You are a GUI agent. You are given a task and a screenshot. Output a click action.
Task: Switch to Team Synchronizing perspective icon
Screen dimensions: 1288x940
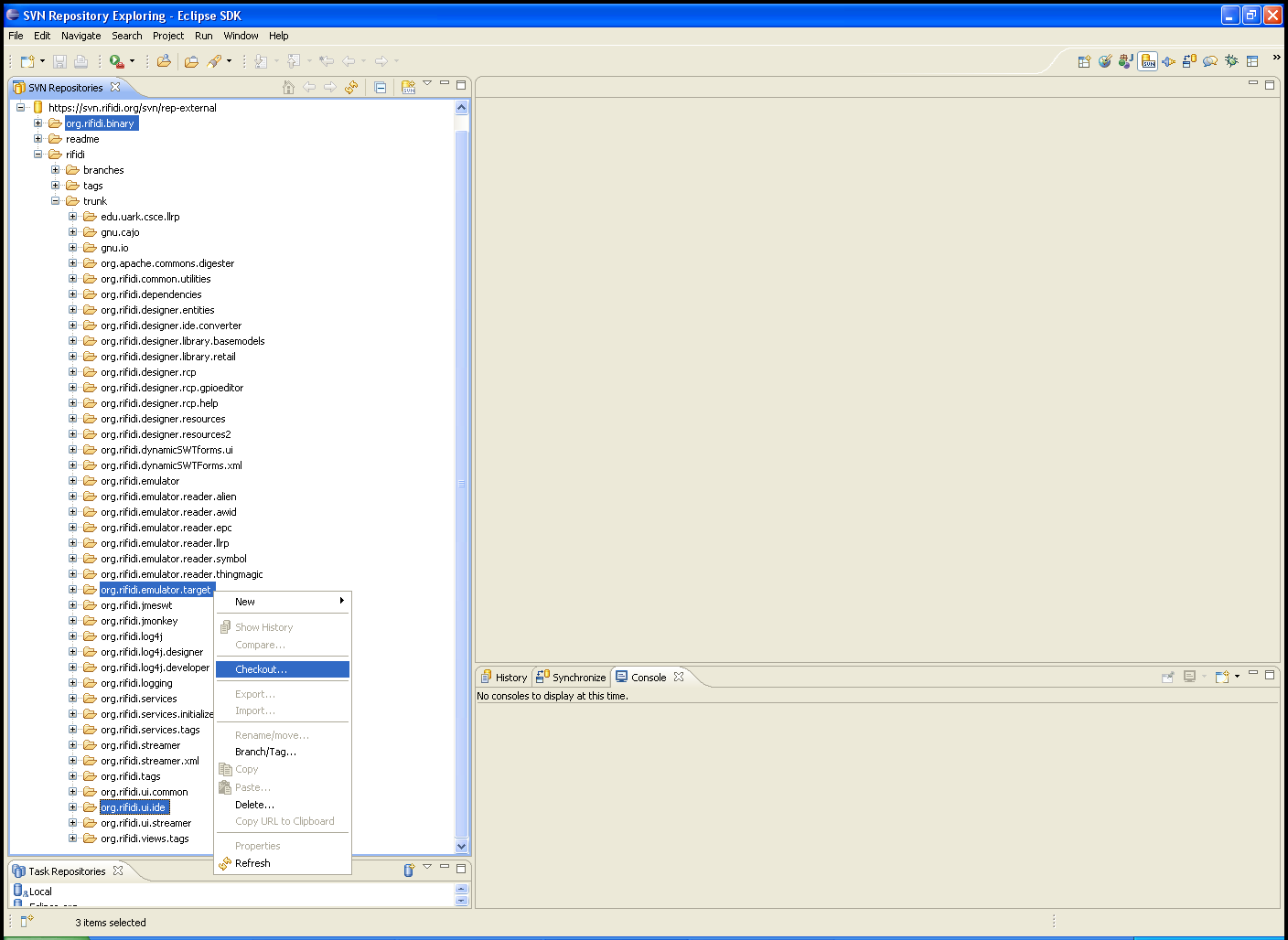(1189, 61)
